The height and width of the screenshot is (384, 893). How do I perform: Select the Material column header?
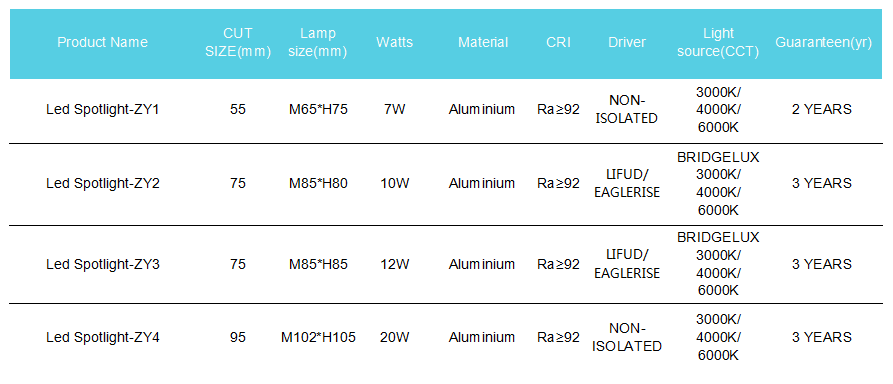(x=483, y=42)
